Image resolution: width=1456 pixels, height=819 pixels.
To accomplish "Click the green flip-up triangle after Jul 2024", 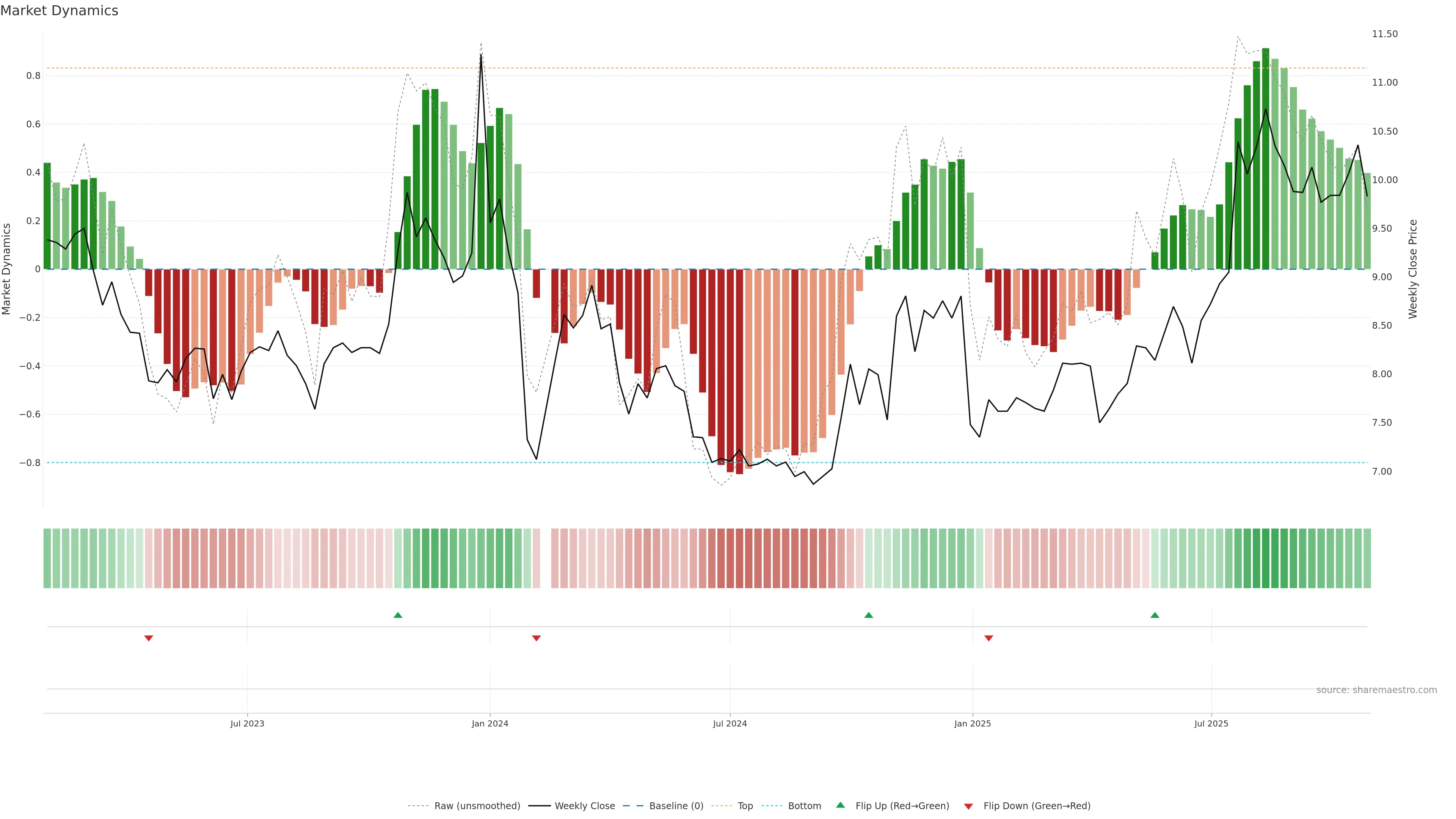I will pos(869,615).
